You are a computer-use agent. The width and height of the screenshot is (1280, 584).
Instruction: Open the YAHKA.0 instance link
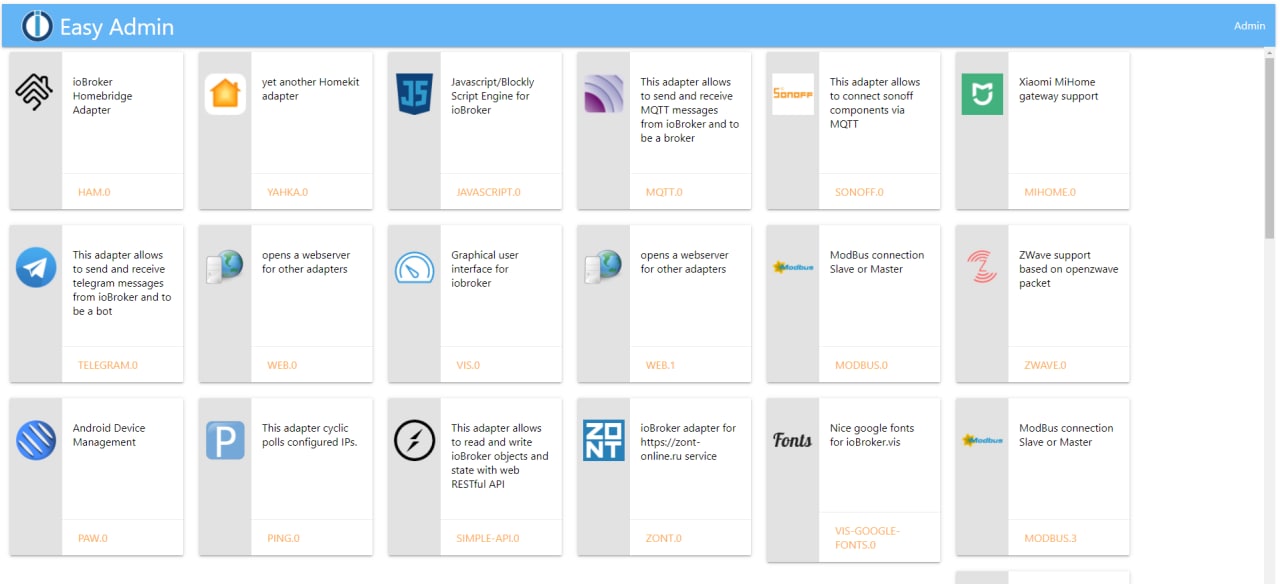coord(287,192)
